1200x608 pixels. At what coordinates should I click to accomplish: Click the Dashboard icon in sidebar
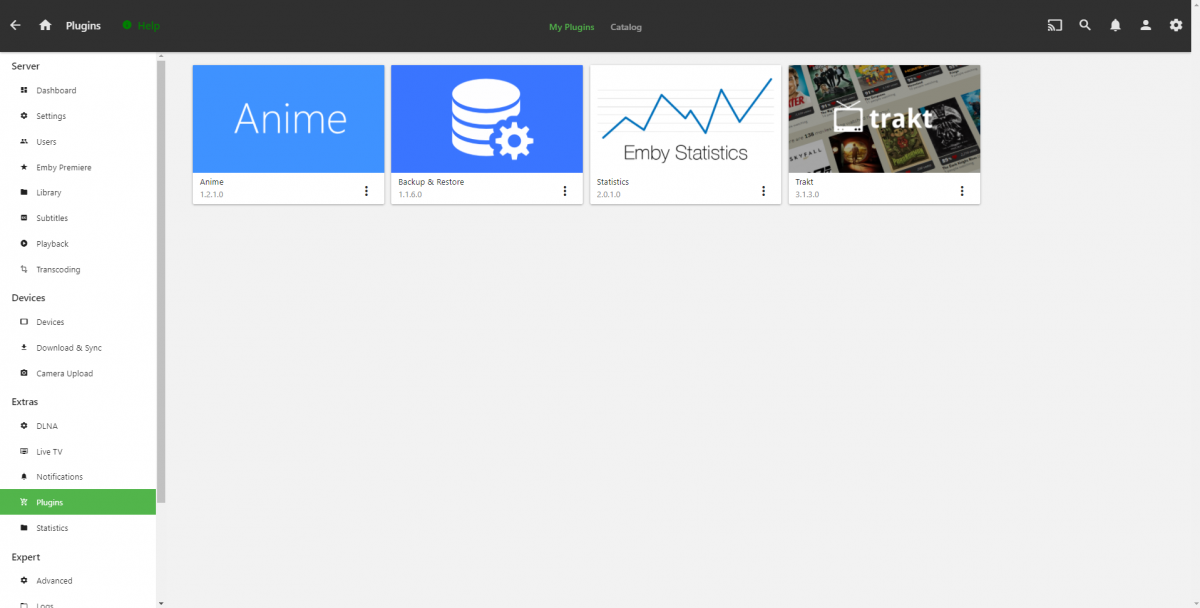tap(24, 90)
